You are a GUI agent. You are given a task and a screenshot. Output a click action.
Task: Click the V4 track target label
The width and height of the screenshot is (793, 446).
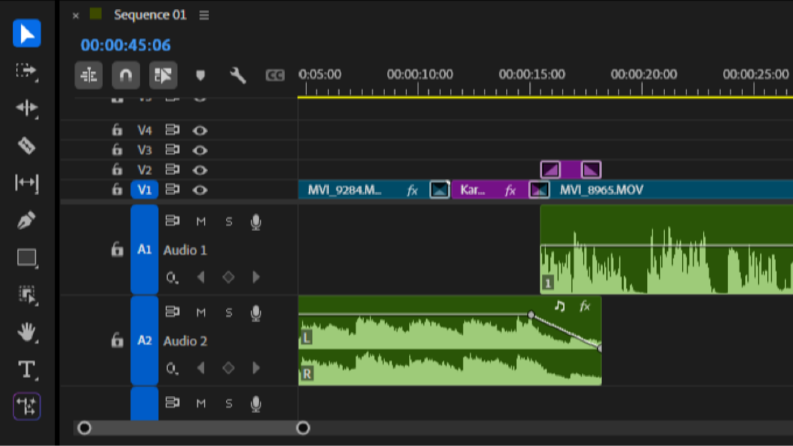point(145,130)
